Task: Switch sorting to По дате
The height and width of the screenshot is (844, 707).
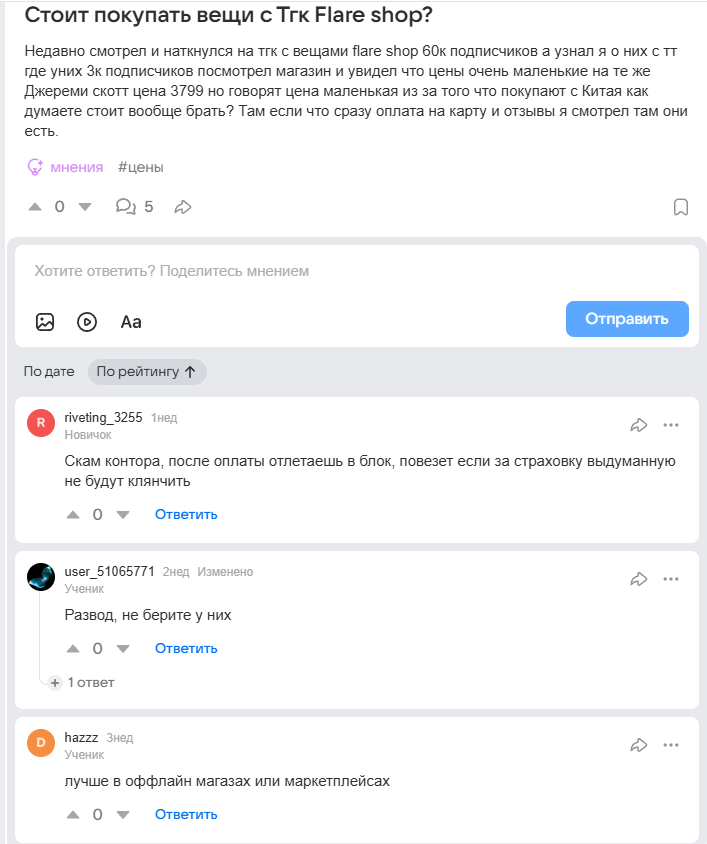Action: [49, 372]
